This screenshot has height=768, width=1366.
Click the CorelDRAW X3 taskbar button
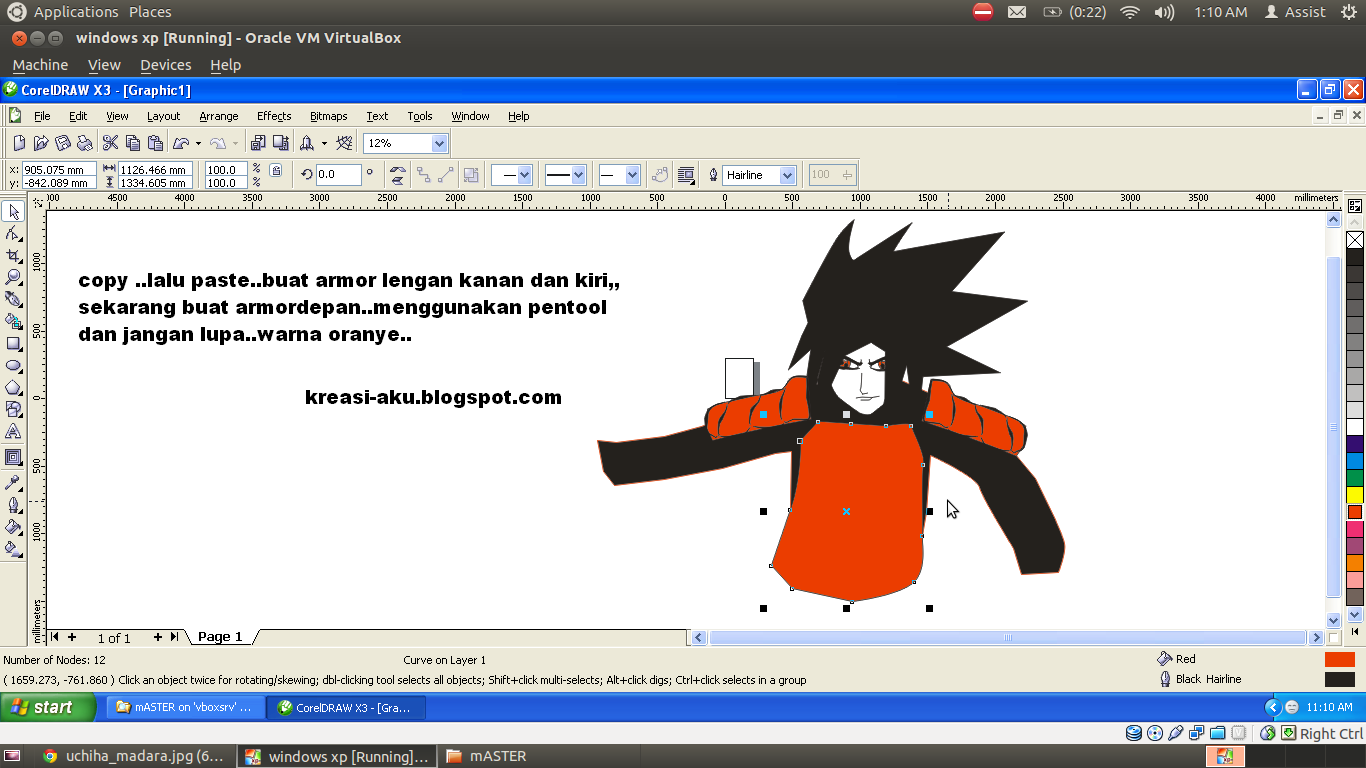point(347,707)
